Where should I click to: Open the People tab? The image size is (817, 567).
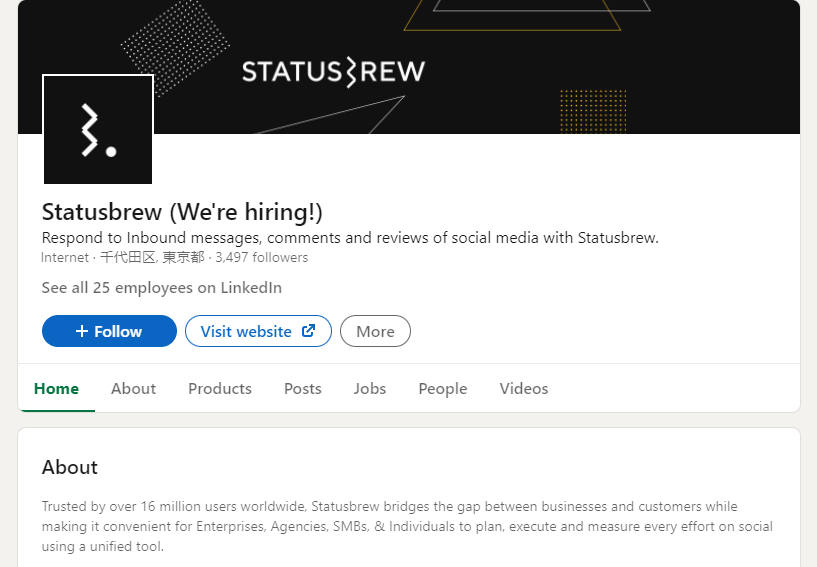pos(443,388)
